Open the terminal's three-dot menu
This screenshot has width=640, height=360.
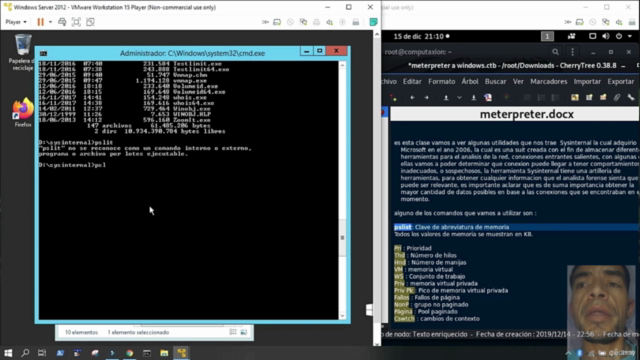(x=572, y=52)
